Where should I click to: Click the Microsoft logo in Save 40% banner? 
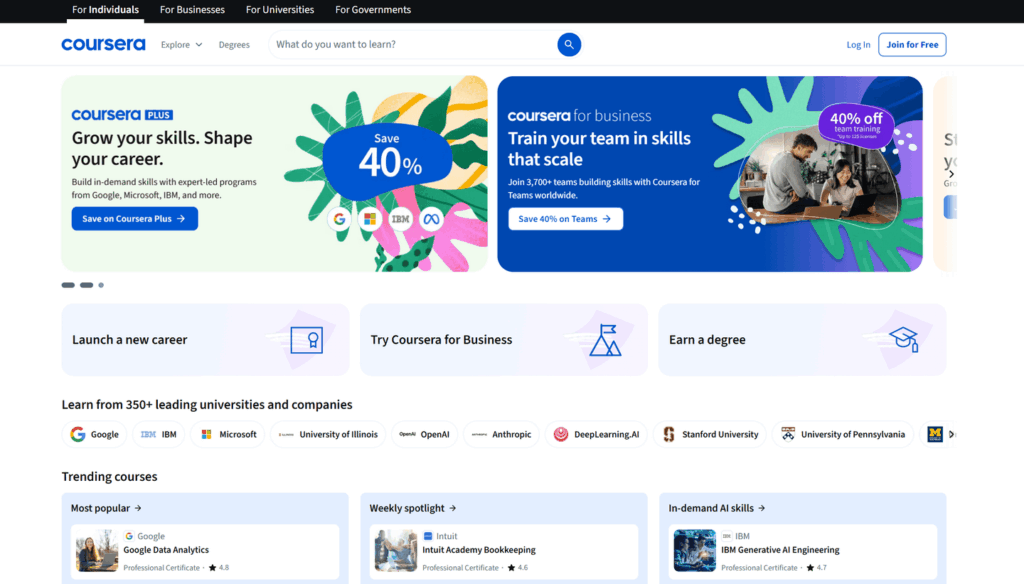(370, 219)
